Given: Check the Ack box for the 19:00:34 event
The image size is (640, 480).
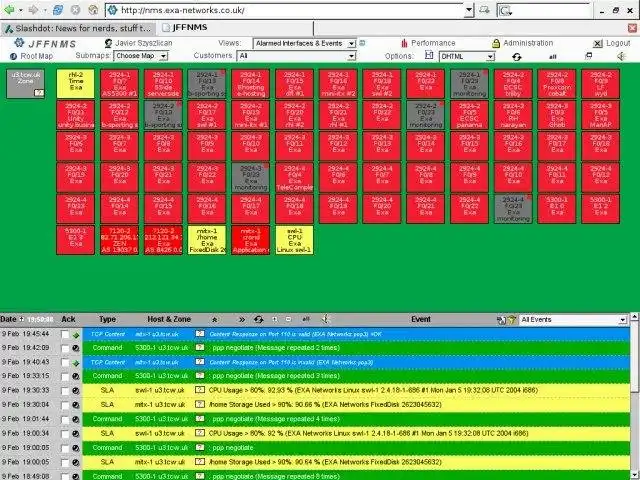Looking at the screenshot, I should coord(65,433).
